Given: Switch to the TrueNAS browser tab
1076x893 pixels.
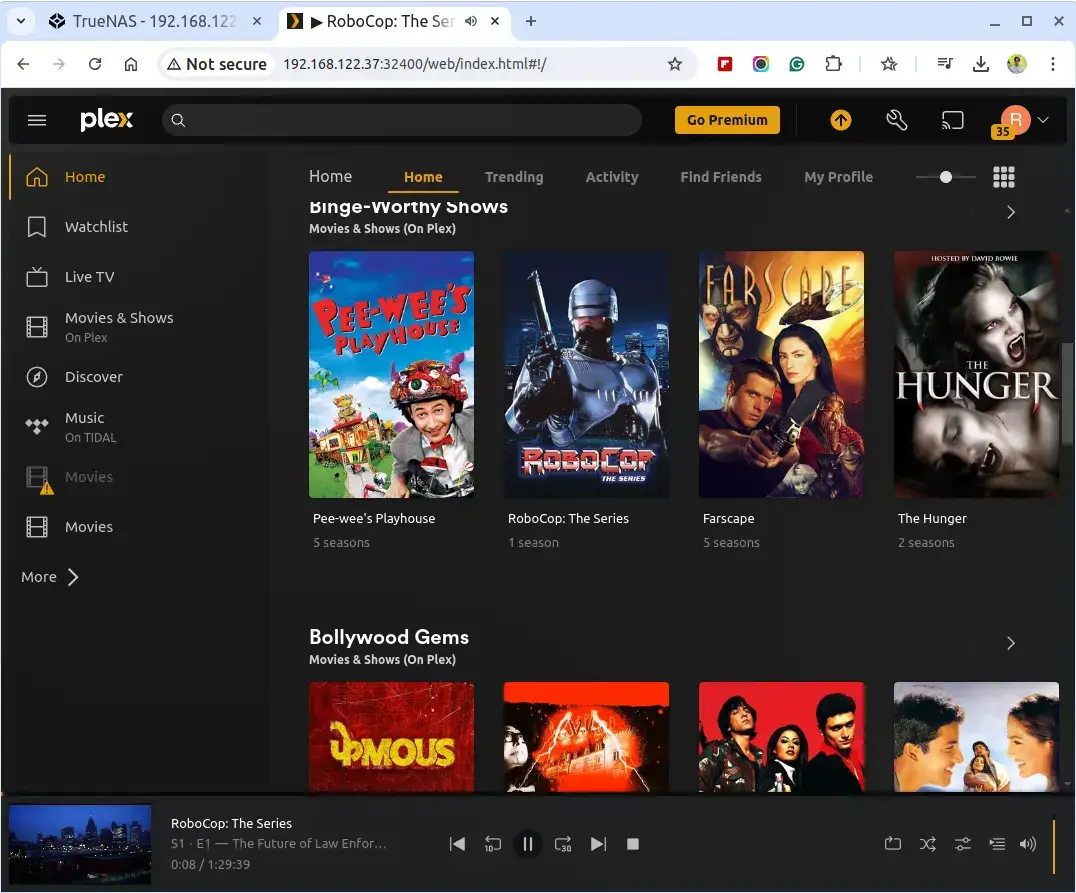Looking at the screenshot, I should (155, 21).
